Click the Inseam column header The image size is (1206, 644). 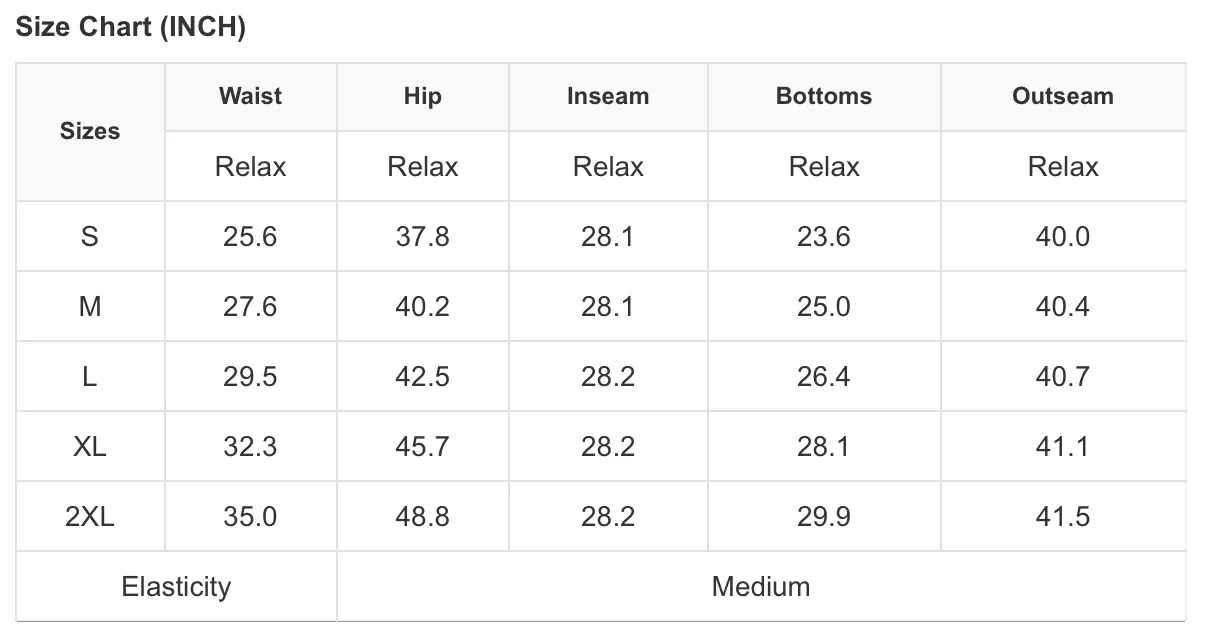pyautogui.click(x=608, y=96)
